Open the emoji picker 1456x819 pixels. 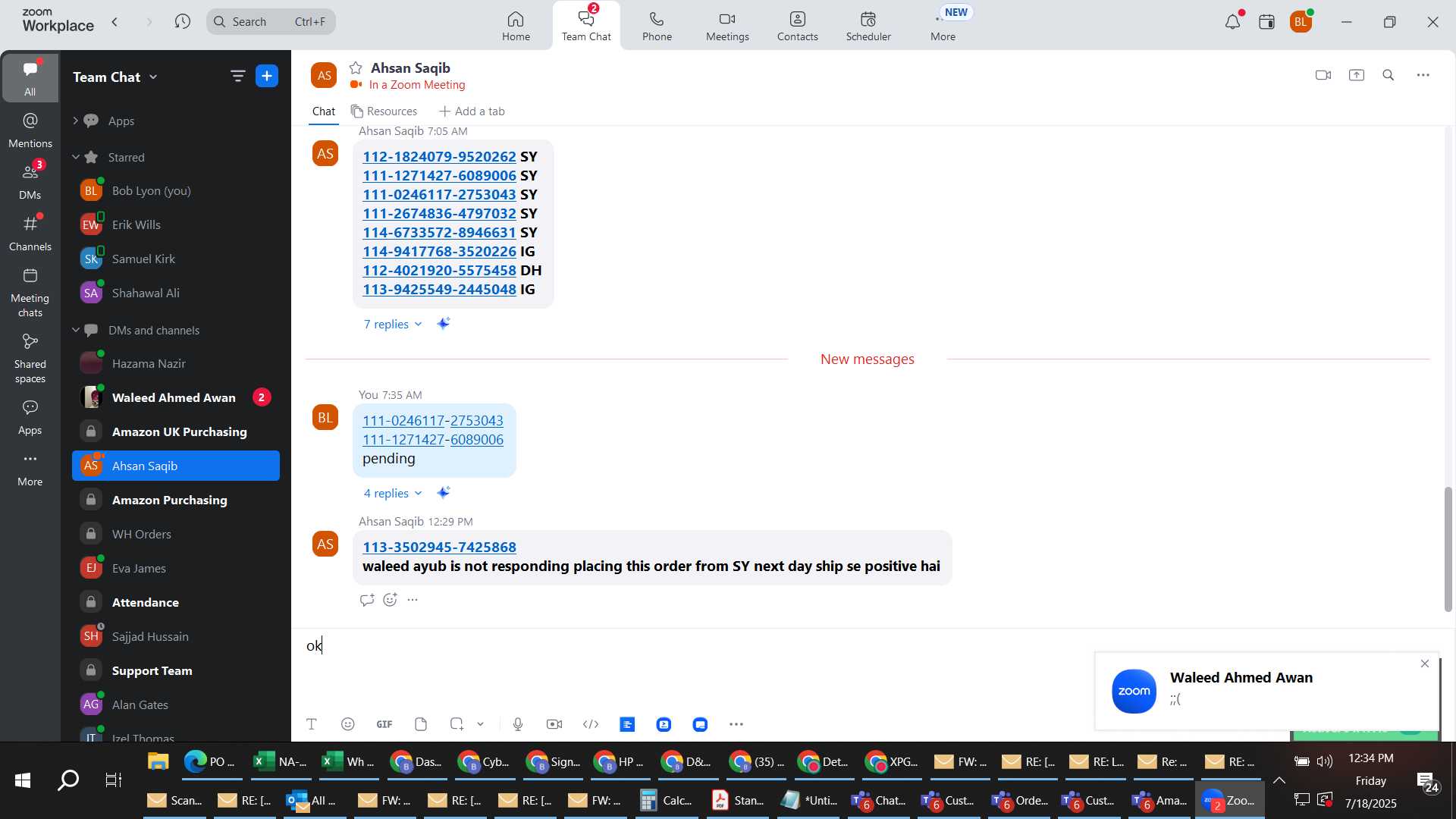pyautogui.click(x=347, y=724)
